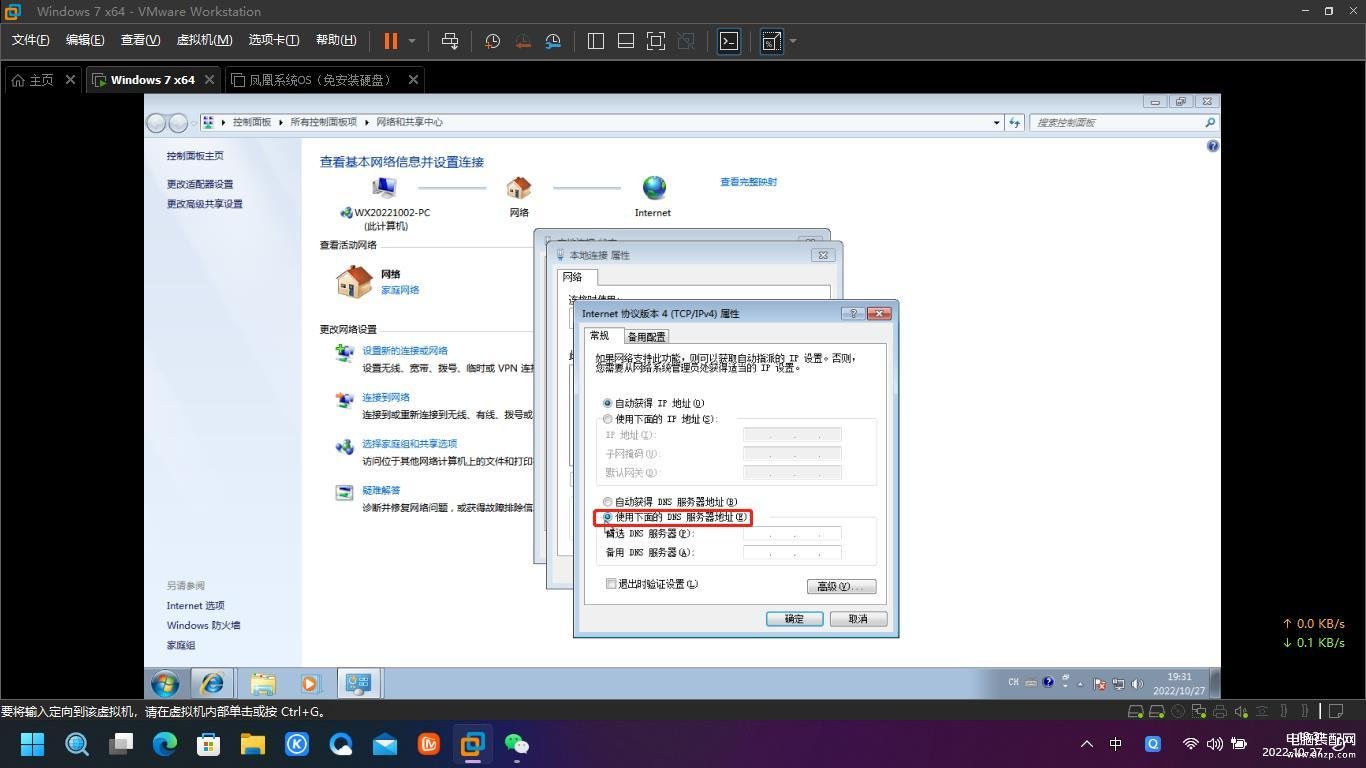The height and width of the screenshot is (768, 1366).
Task: Click Windows 7 tray volume speaker
Action: [x=1136, y=684]
